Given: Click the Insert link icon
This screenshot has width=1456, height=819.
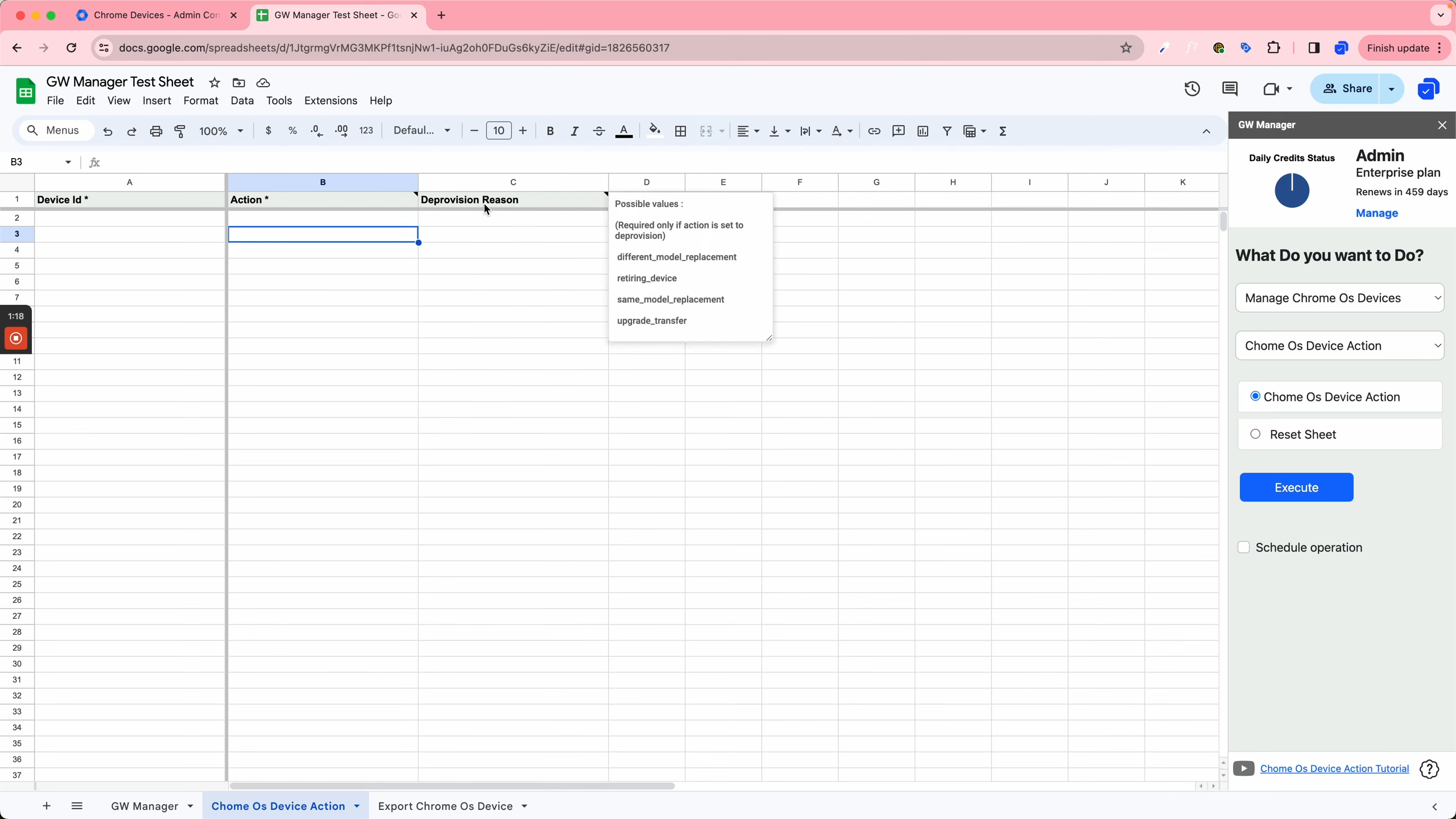Looking at the screenshot, I should (874, 131).
